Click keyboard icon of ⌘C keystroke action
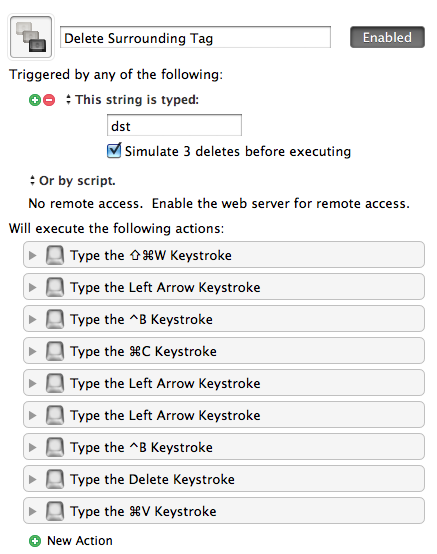The height and width of the screenshot is (554, 437). [x=55, y=351]
